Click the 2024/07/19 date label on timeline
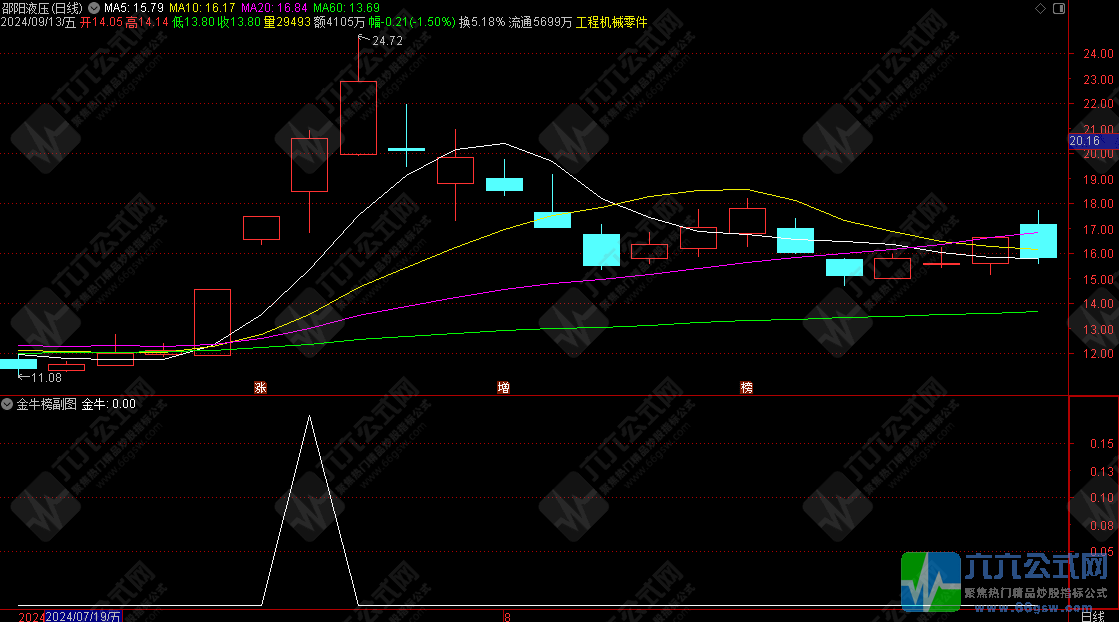Viewport: 1119px width, 622px height. pos(83,616)
